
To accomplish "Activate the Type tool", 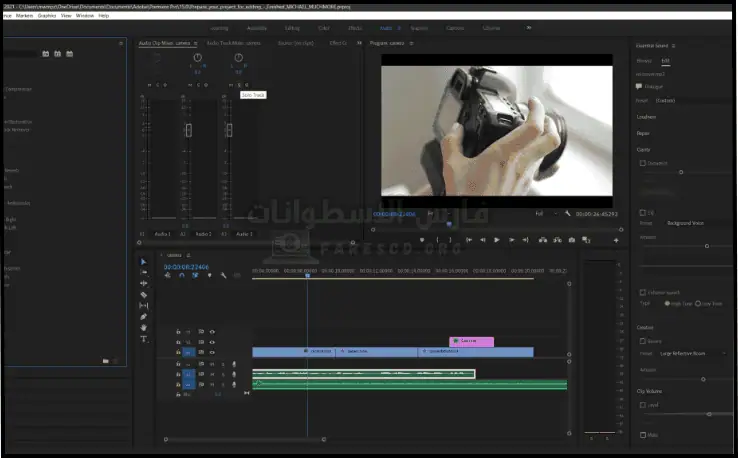I will pyautogui.click(x=143, y=339).
